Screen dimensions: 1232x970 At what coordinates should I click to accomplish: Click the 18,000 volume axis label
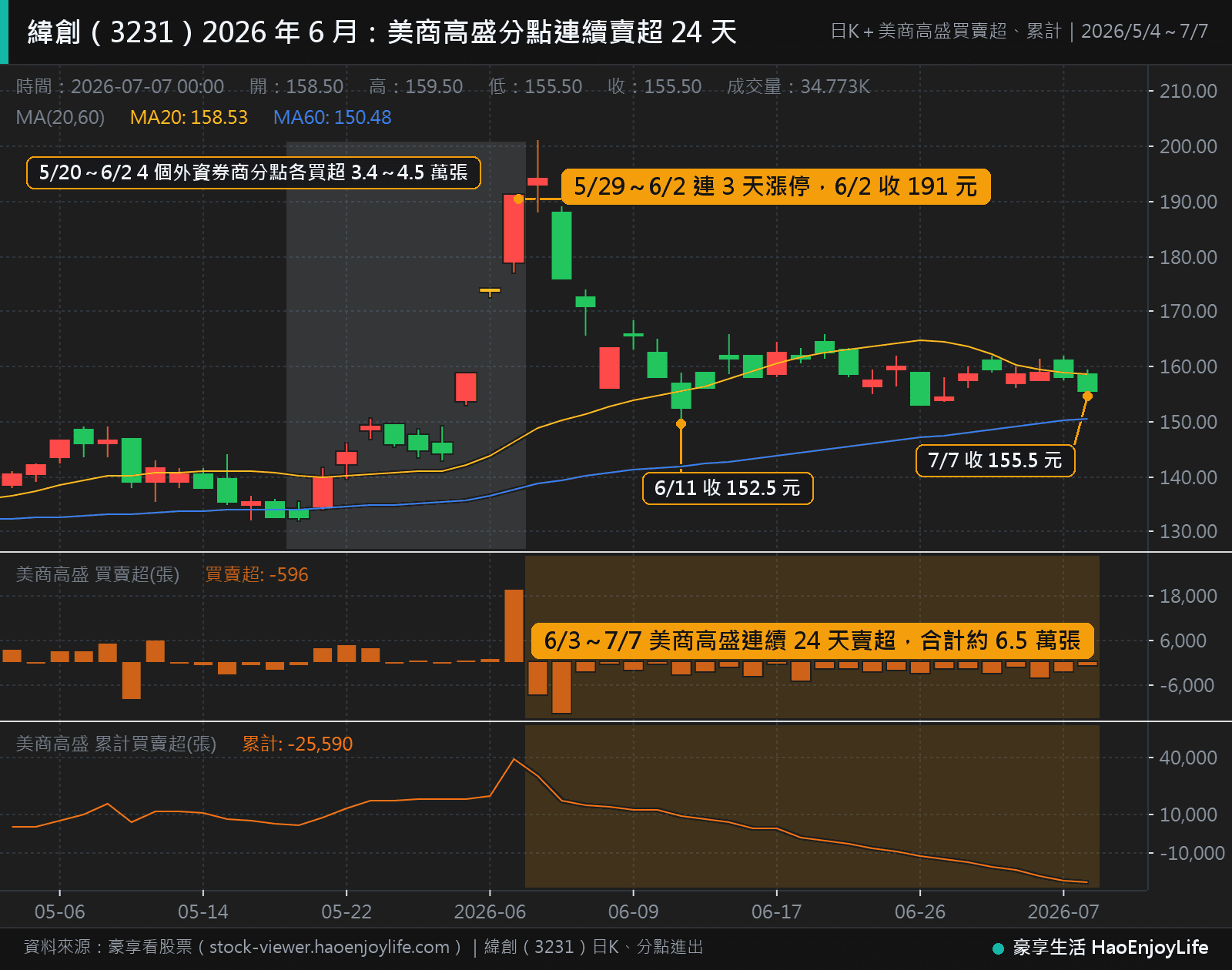1188,596
